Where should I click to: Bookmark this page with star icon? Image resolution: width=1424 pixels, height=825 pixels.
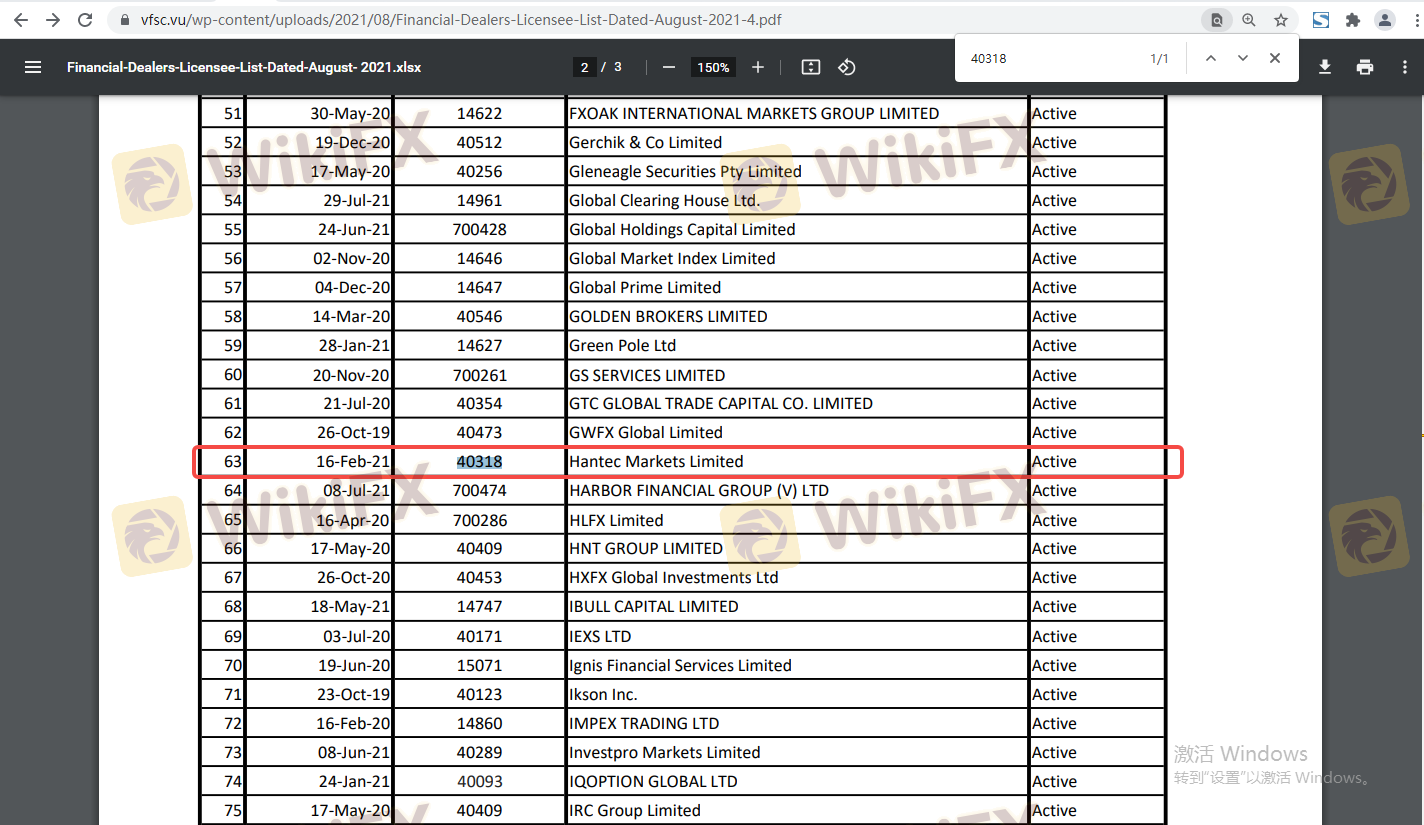(x=1281, y=20)
